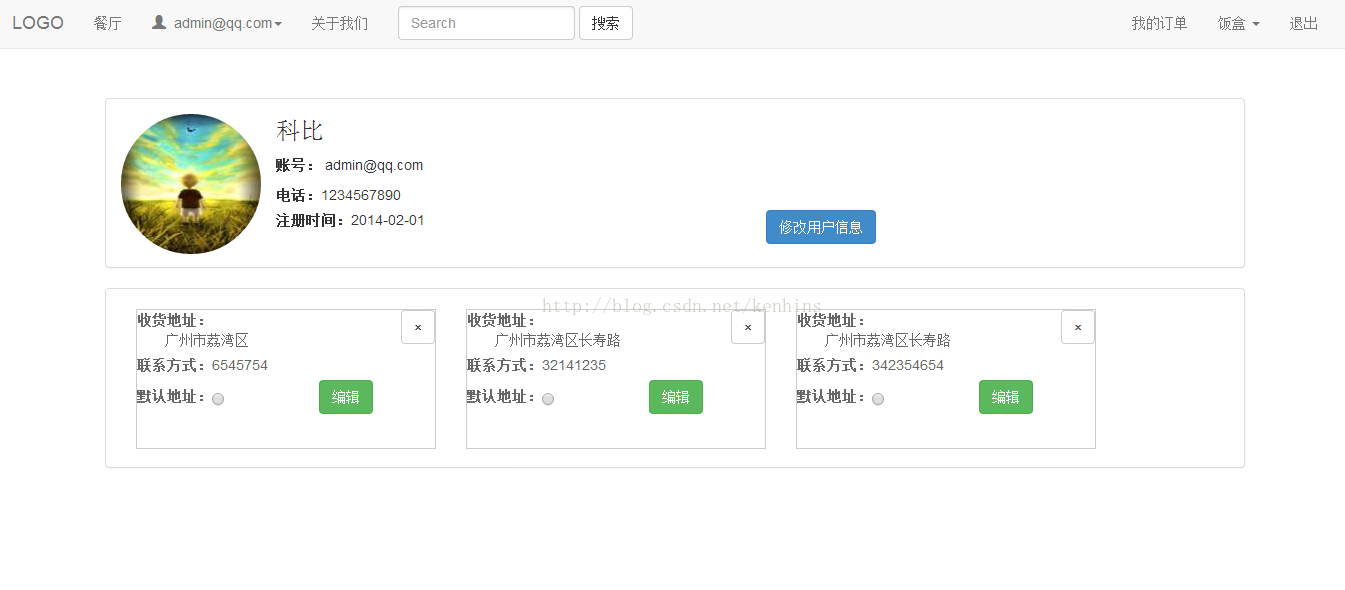Image resolution: width=1345 pixels, height=590 pixels.
Task: Click registration date 2014-02-01
Action: tap(388, 220)
